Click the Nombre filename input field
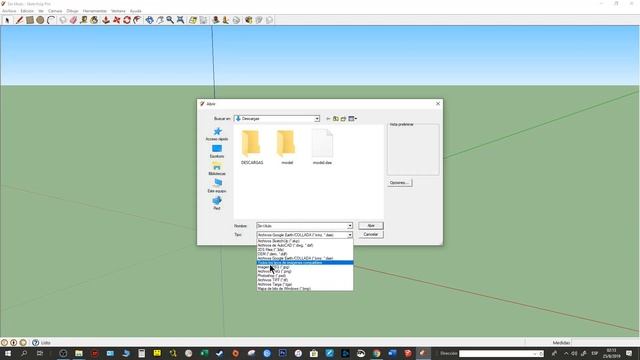Viewport: 640px width, 360px height. (x=302, y=226)
